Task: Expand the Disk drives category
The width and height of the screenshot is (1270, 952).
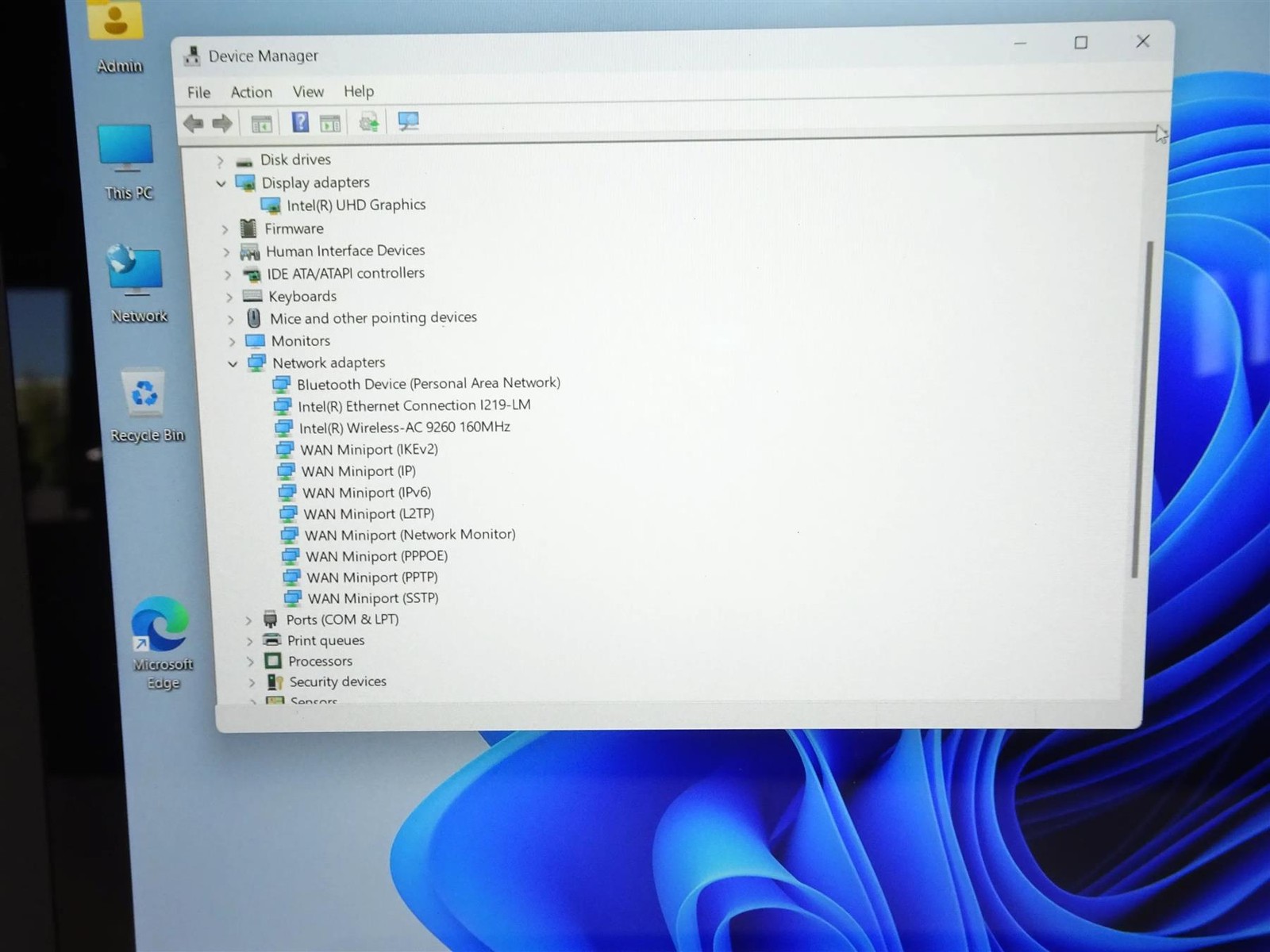Action: (x=220, y=161)
